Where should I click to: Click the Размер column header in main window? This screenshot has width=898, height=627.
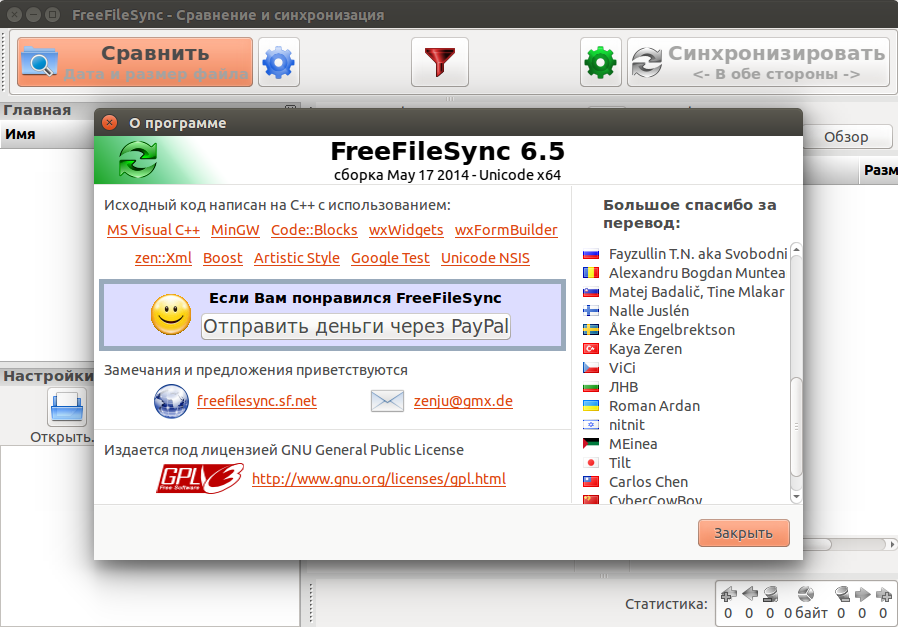pos(880,170)
